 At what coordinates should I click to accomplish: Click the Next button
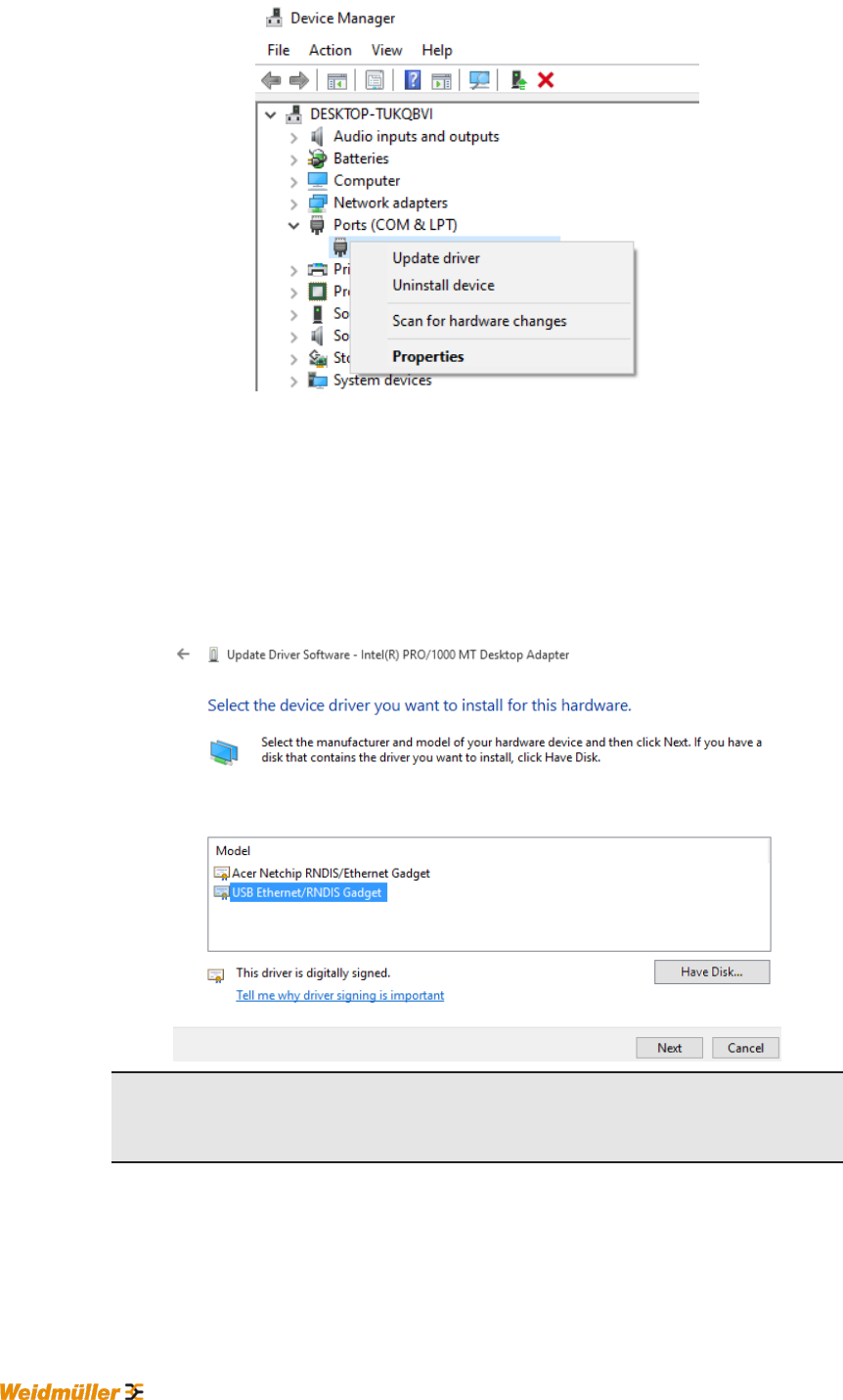pyautogui.click(x=670, y=1048)
